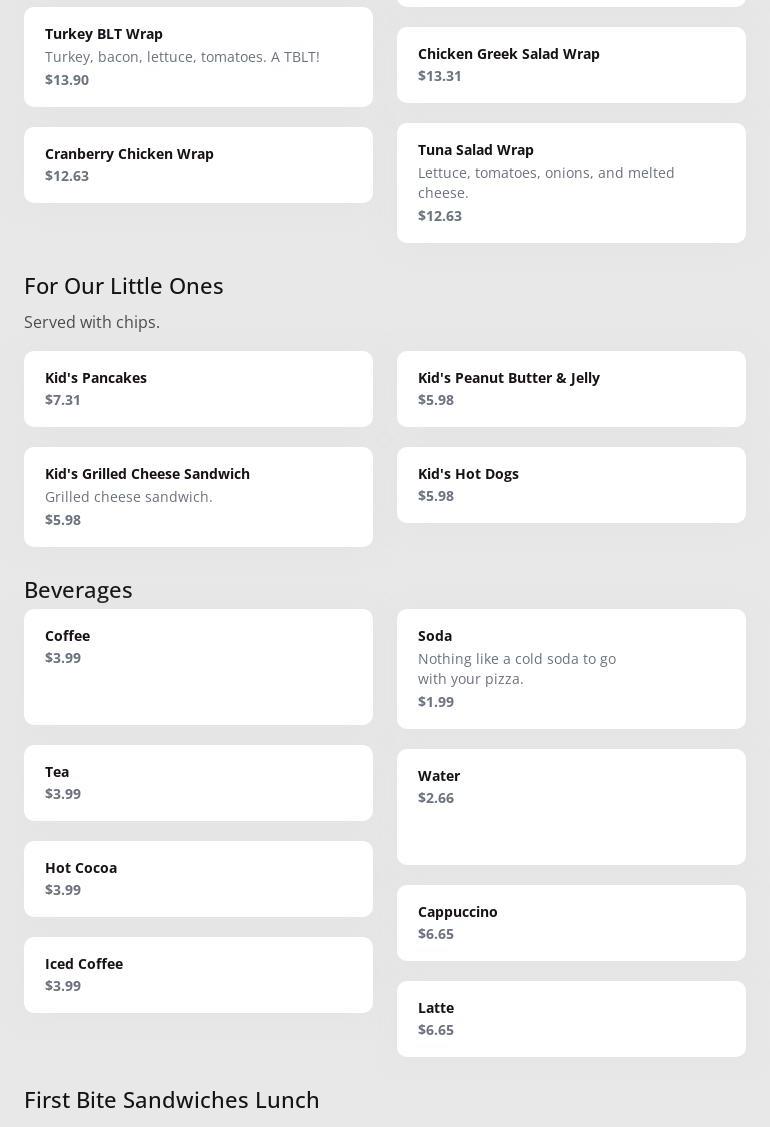770x1127 pixels.
Task: Choose the Kid's Hot Dogs card
Action: [x=571, y=485]
